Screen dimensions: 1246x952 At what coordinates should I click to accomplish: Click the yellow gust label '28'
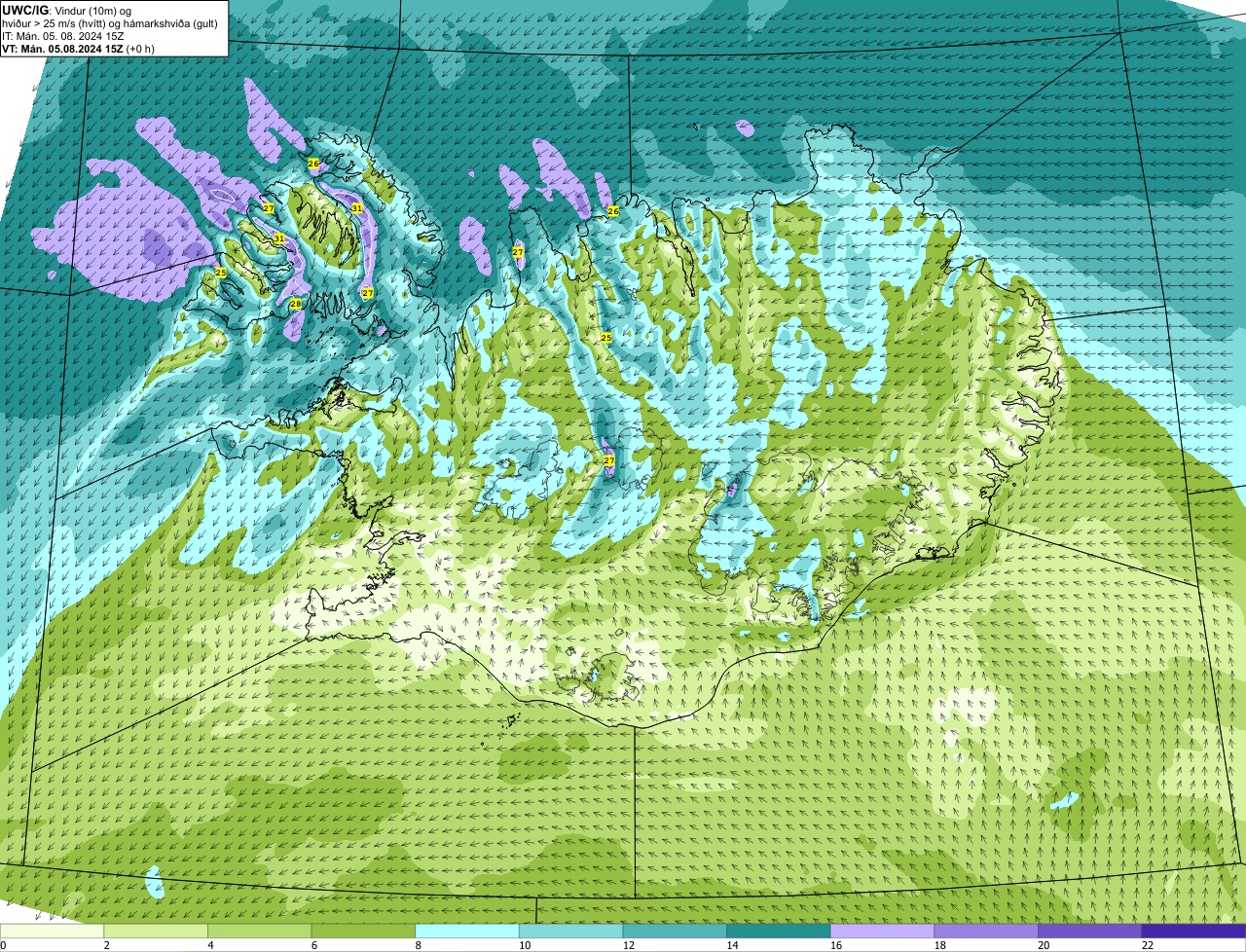[x=296, y=304]
